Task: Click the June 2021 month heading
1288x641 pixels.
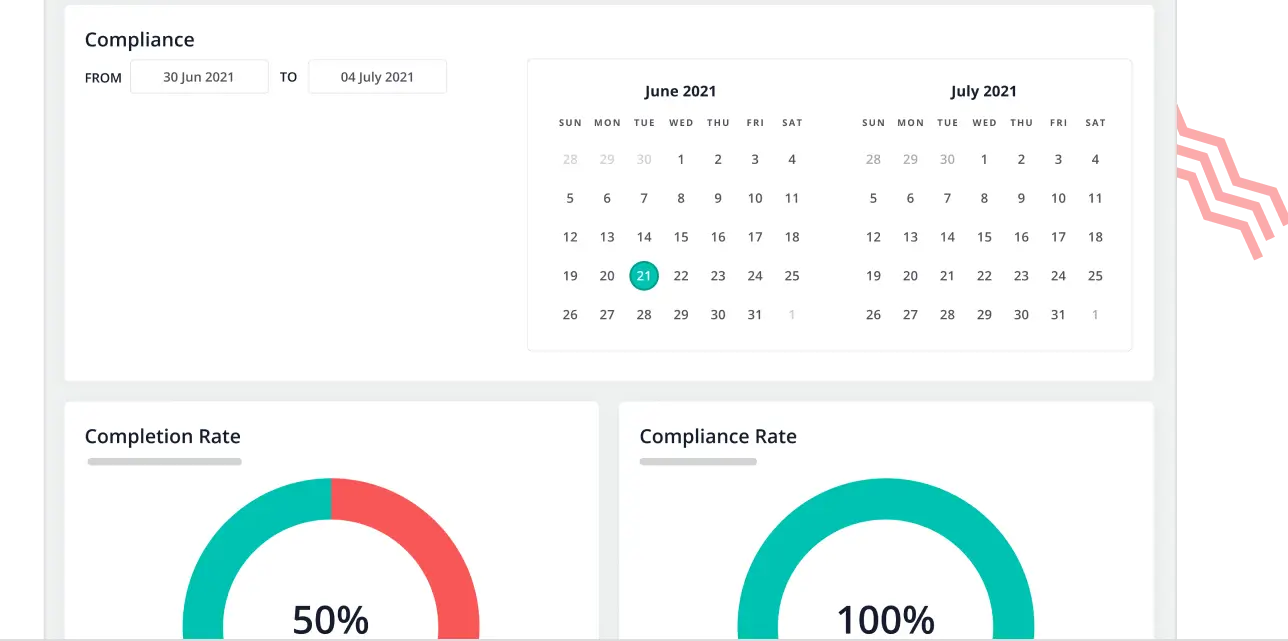Action: [x=681, y=91]
